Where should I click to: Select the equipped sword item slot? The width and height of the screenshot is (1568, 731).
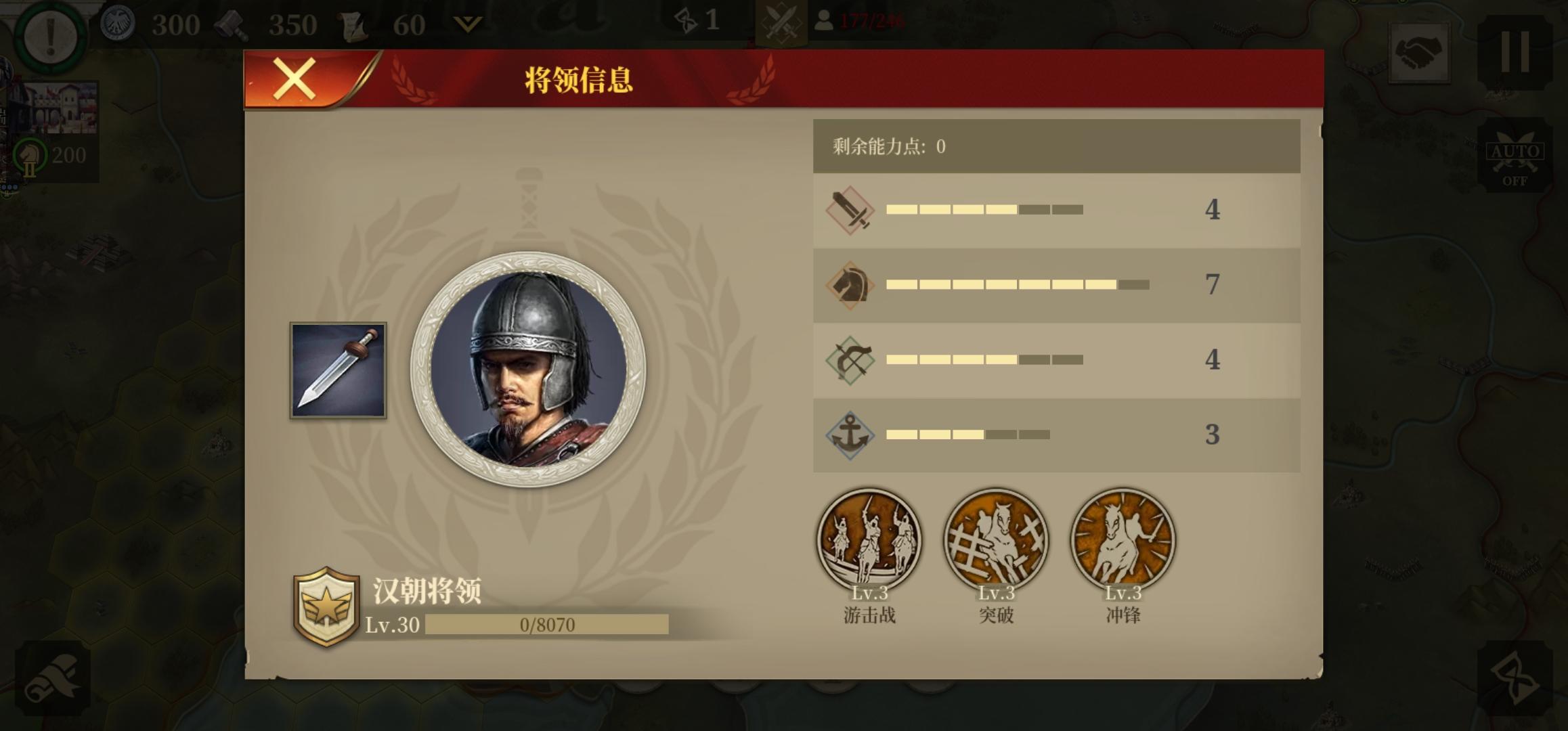coord(339,370)
